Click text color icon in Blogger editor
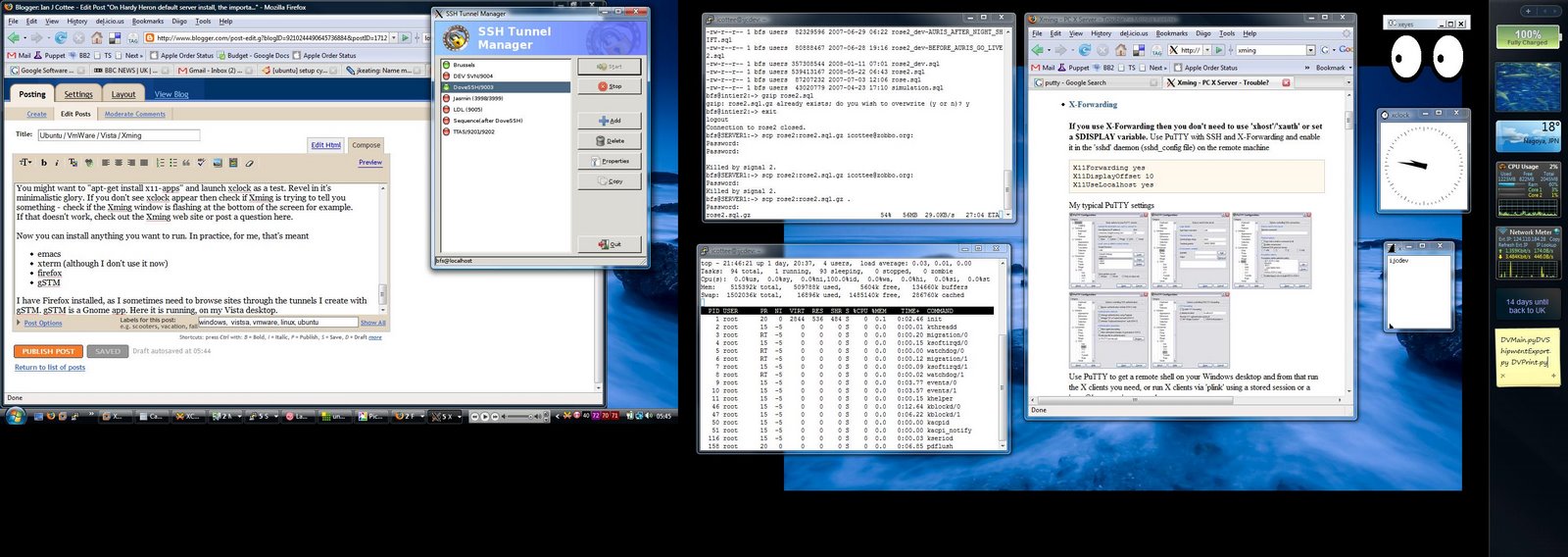Screen dimensions: 1568x557 pyautogui.click(x=72, y=163)
